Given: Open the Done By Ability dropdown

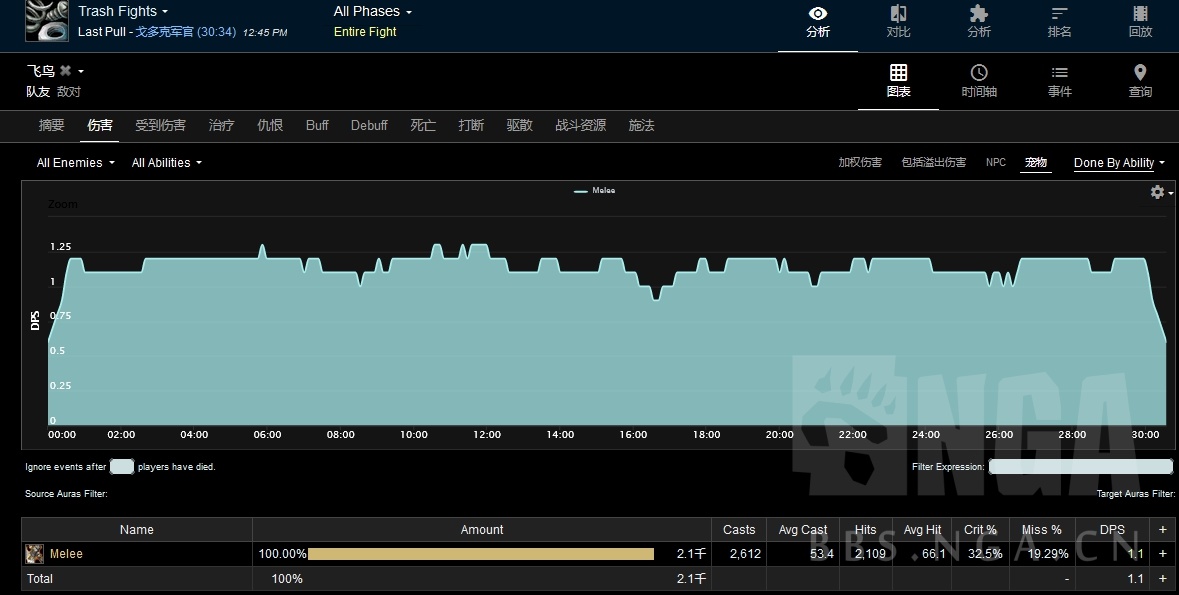Looking at the screenshot, I should pyautogui.click(x=1118, y=163).
